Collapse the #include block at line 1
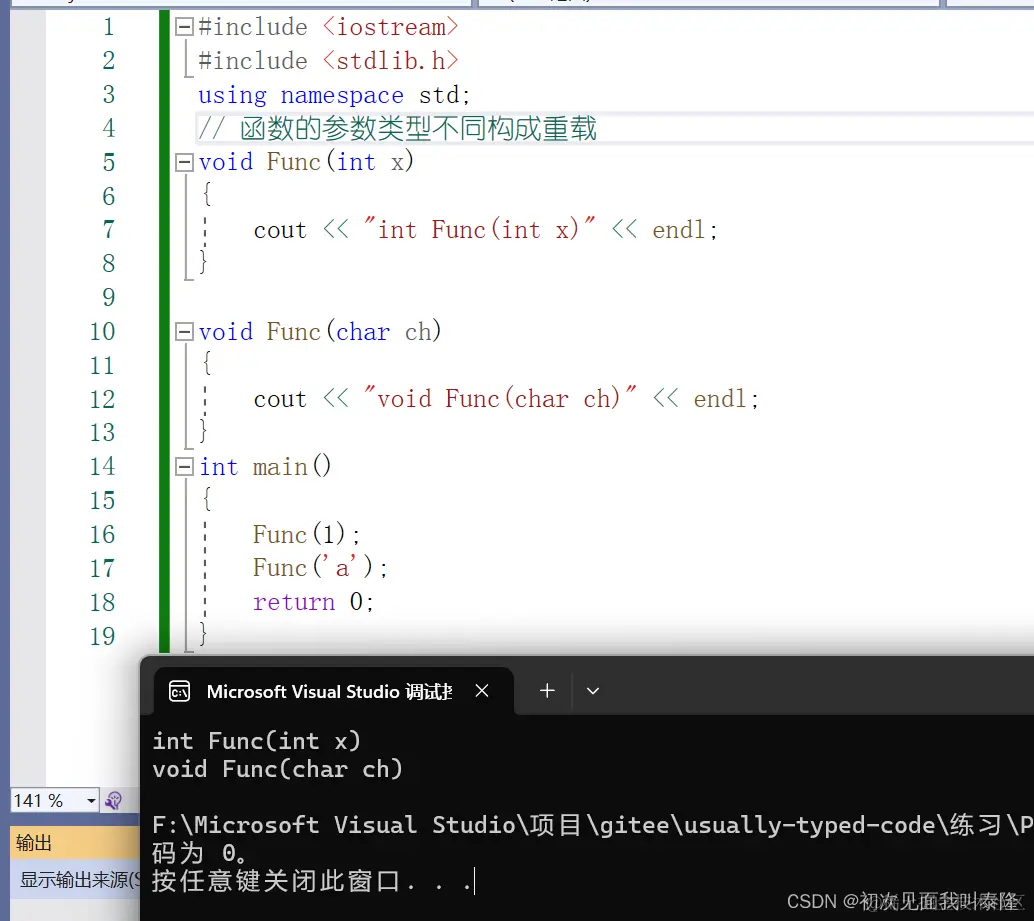Viewport: 1034px width, 921px height. [184, 27]
